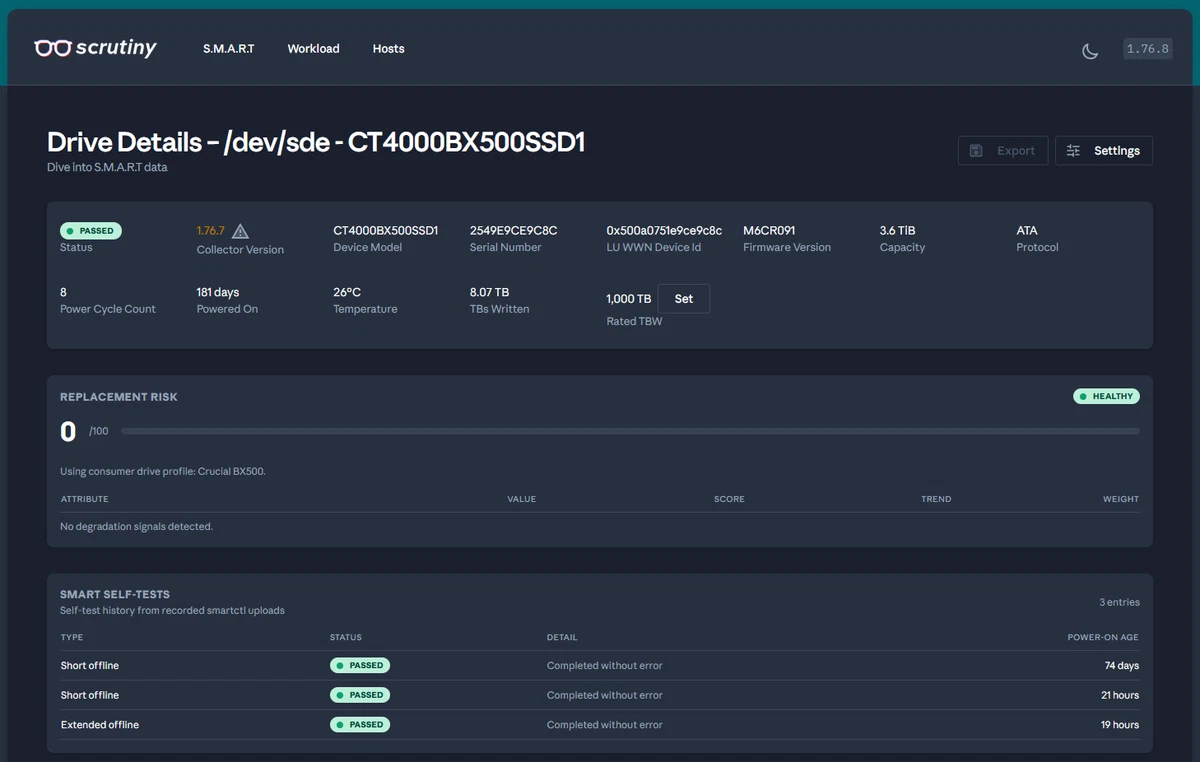
Task: Click the ATA protocol value
Action: (1028, 231)
